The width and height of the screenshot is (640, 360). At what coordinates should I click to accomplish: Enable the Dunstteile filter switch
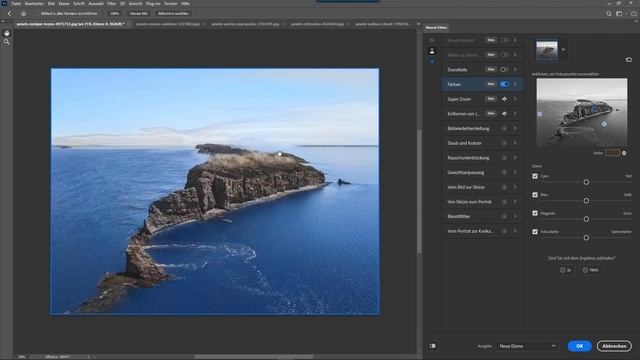(x=504, y=69)
